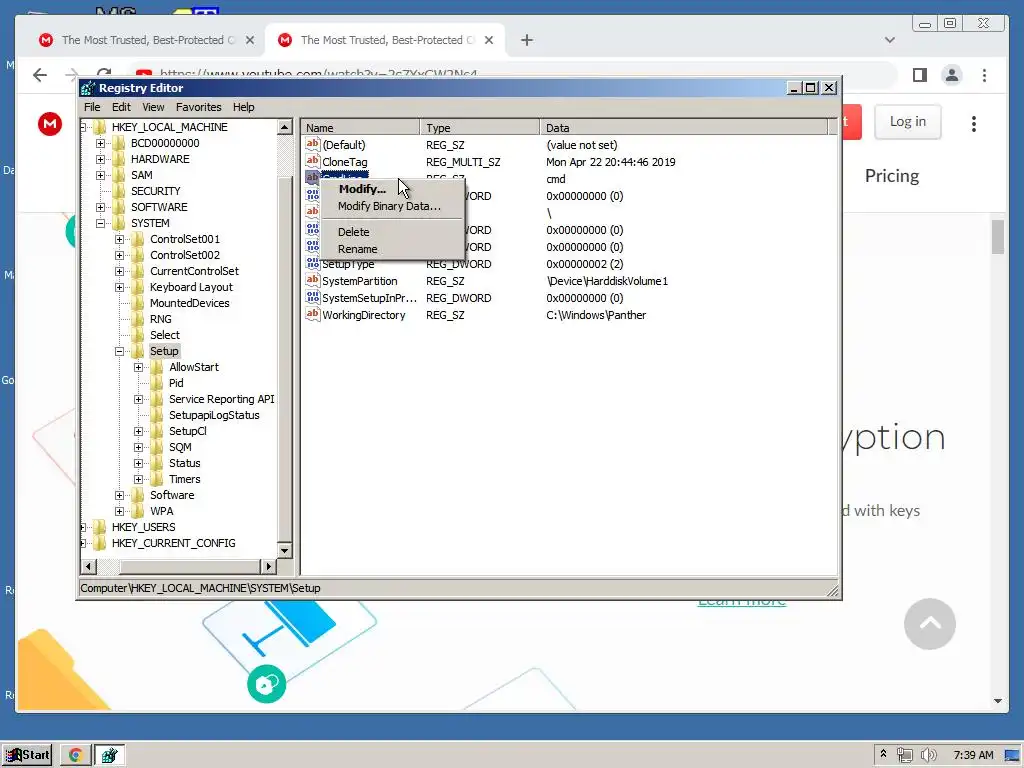Choose Modify Binary Data... in the context menu
Image resolution: width=1024 pixels, height=768 pixels.
click(x=389, y=206)
